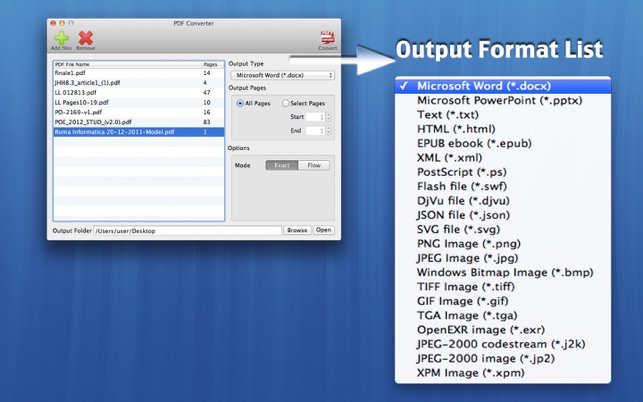Switch Mode to Flow
The height and width of the screenshot is (402, 643).
click(x=314, y=165)
